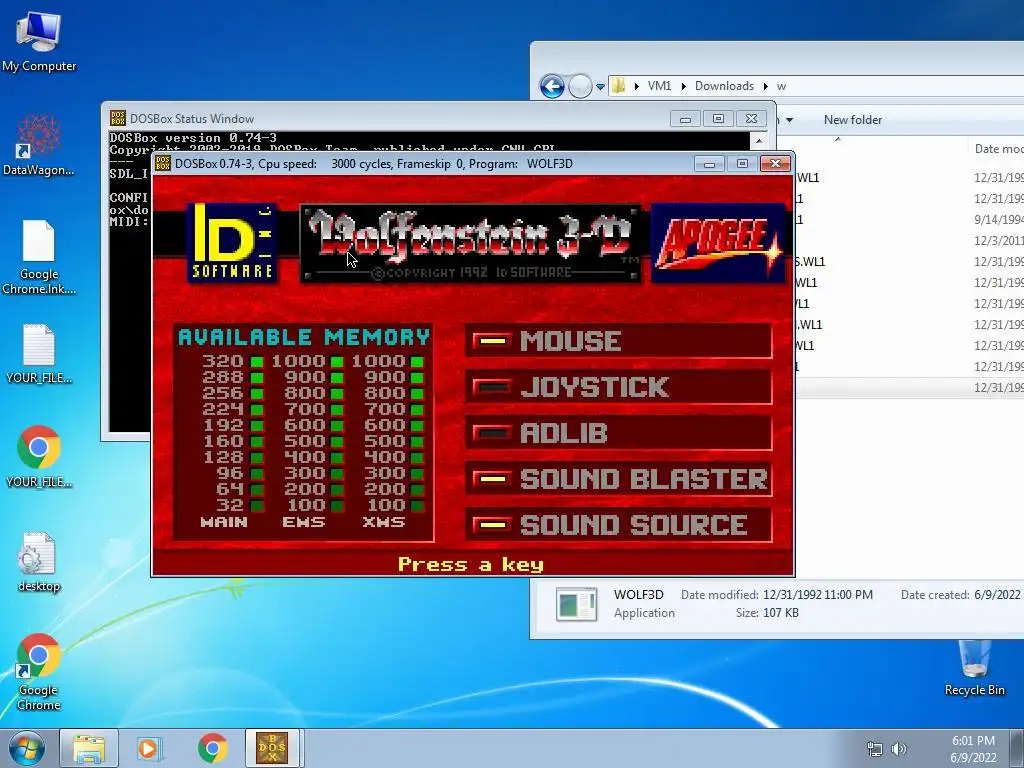Click Downloads in the Explorer breadcrumb
Image resolution: width=1024 pixels, height=768 pixels.
tap(724, 86)
